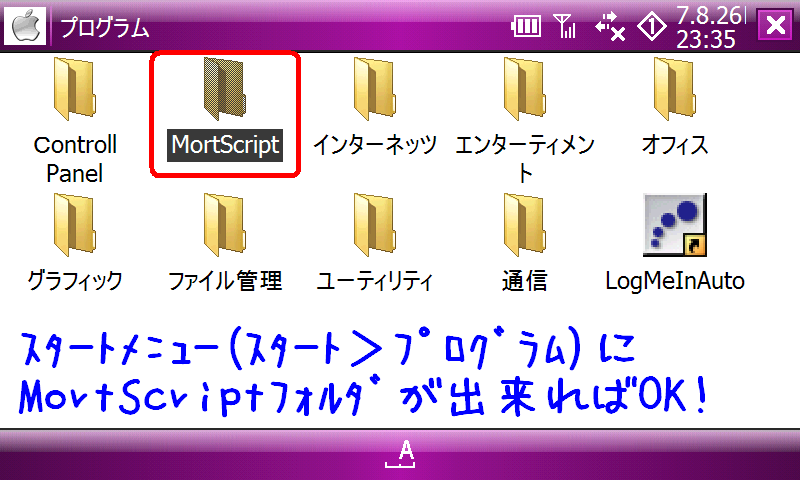Close the プログラム window
Screen dimensions: 800x480
(x=776, y=24)
